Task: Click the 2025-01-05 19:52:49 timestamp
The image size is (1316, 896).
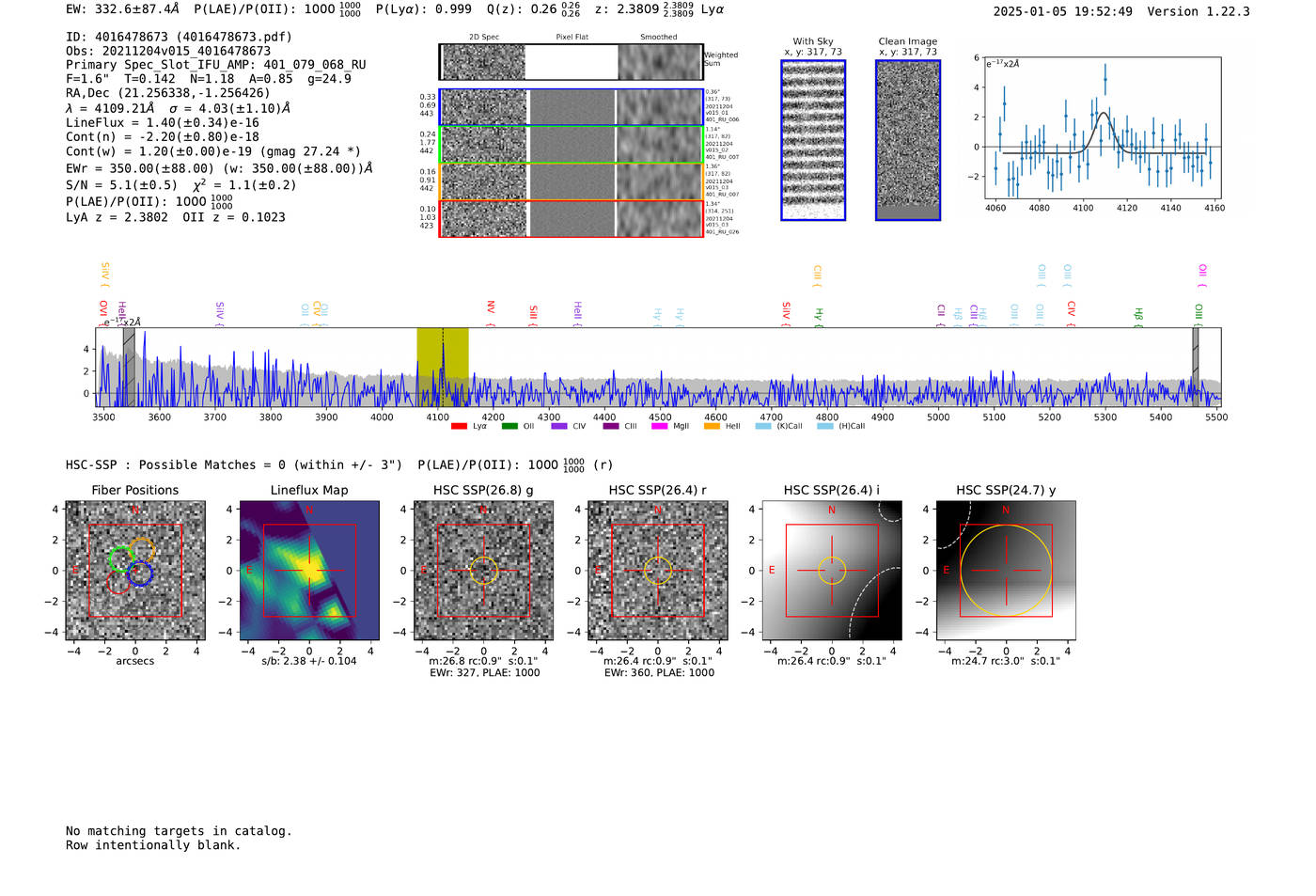Action: (1063, 11)
